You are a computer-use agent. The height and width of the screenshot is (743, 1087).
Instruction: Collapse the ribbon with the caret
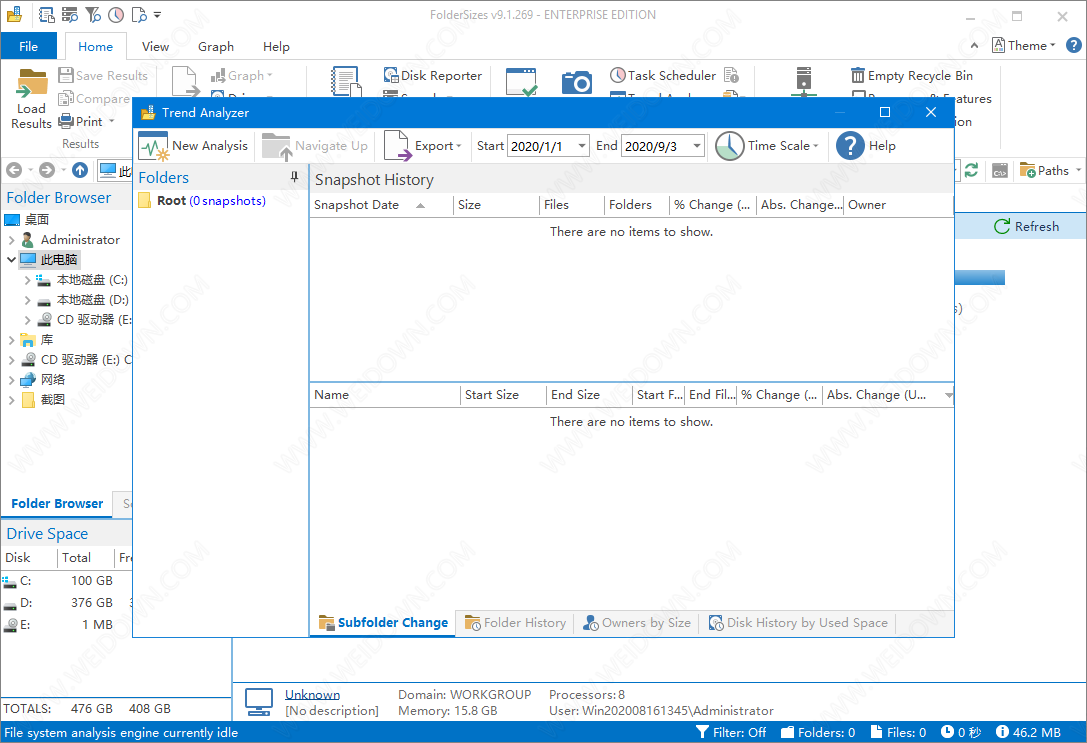click(974, 46)
